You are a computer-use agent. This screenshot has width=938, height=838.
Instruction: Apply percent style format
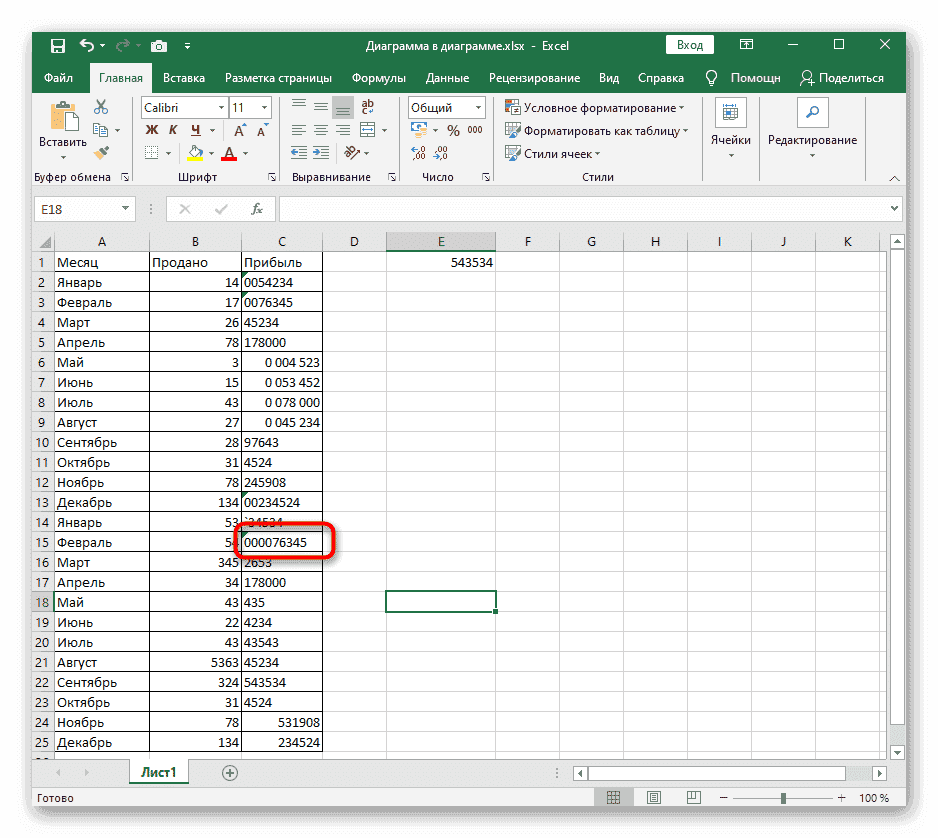click(x=453, y=130)
